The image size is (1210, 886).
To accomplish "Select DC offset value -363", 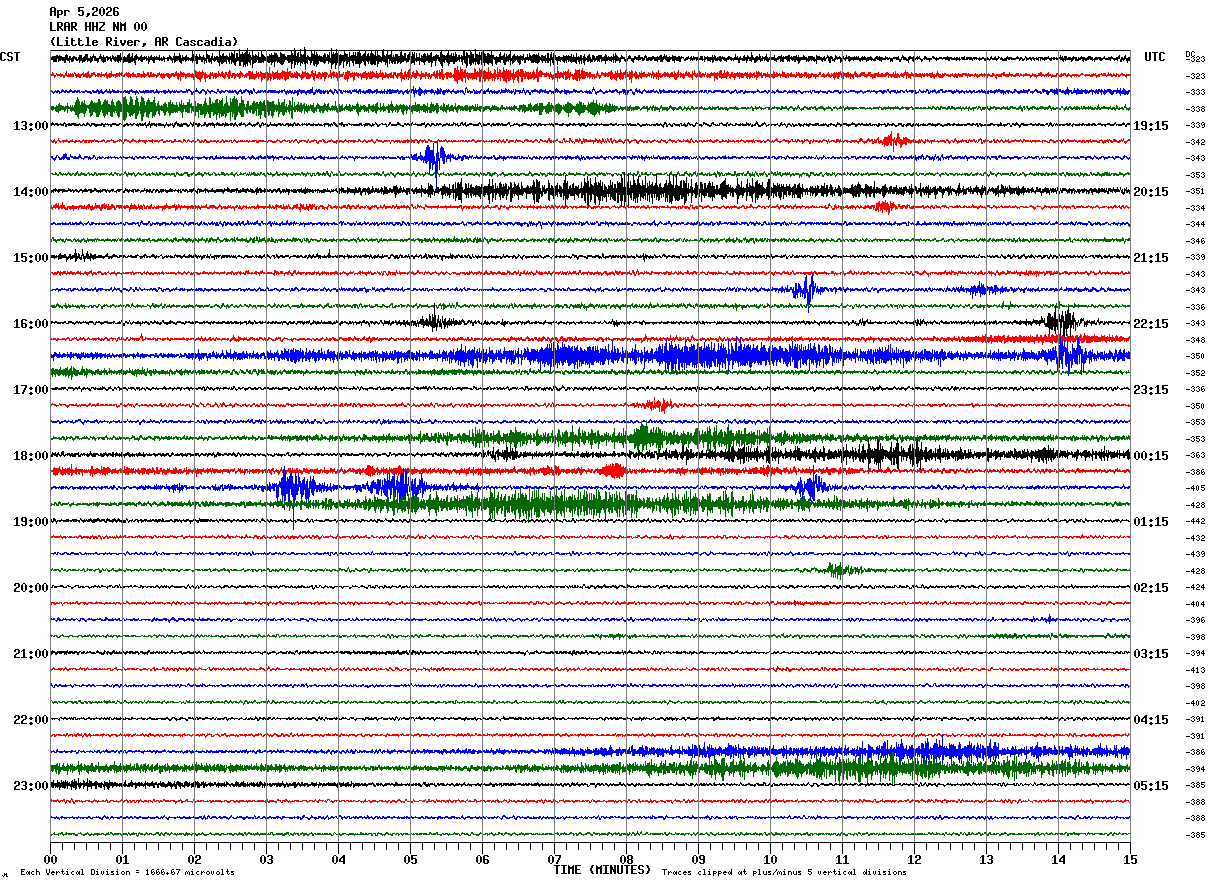I will pyautogui.click(x=1194, y=455).
